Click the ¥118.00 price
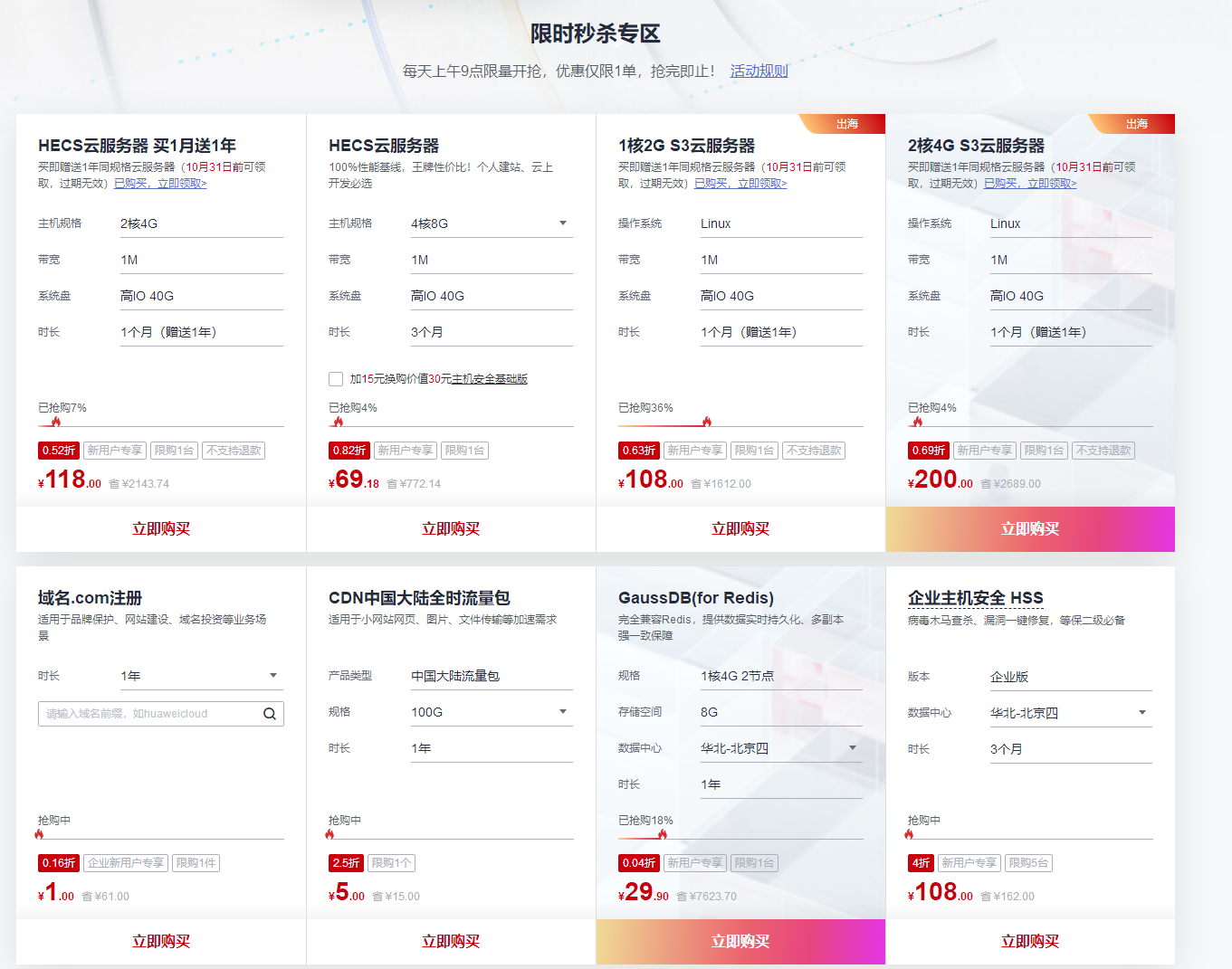The height and width of the screenshot is (969, 1232). pos(70,480)
